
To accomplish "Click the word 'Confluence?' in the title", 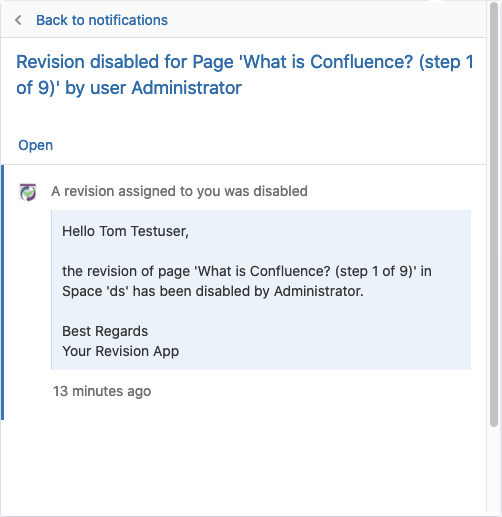I will (362, 62).
